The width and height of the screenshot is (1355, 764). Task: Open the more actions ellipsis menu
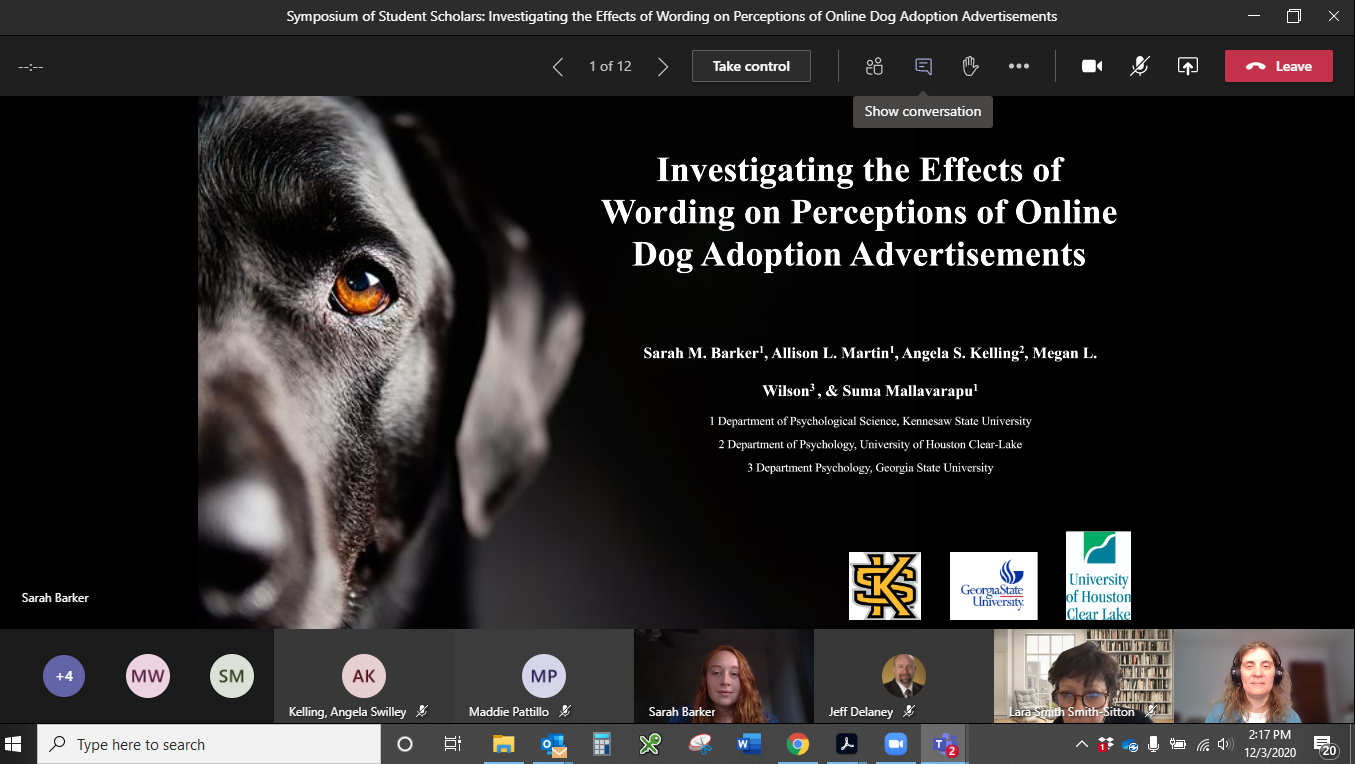tap(1018, 66)
